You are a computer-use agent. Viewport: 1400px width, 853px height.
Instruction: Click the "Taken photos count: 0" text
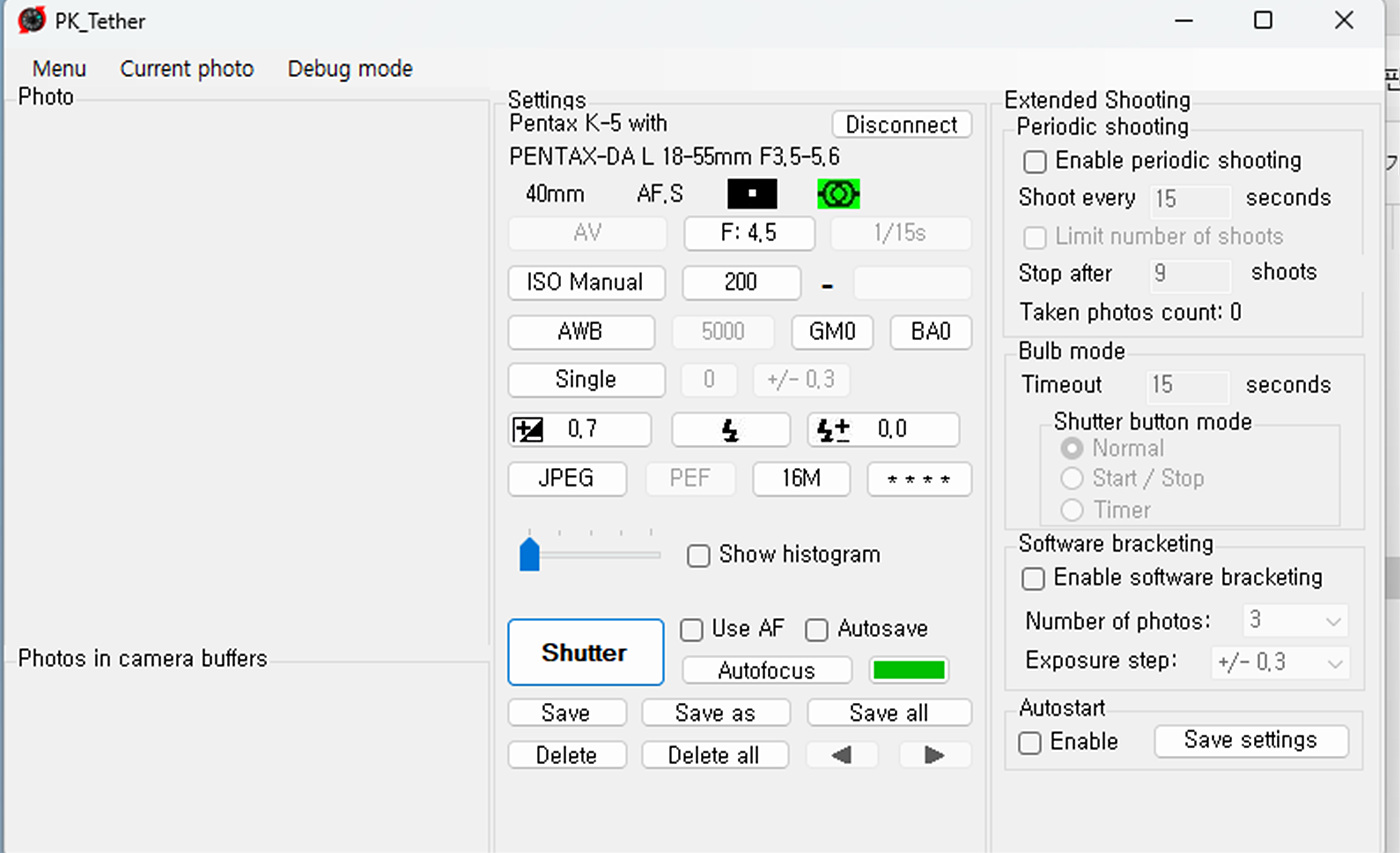[1131, 313]
